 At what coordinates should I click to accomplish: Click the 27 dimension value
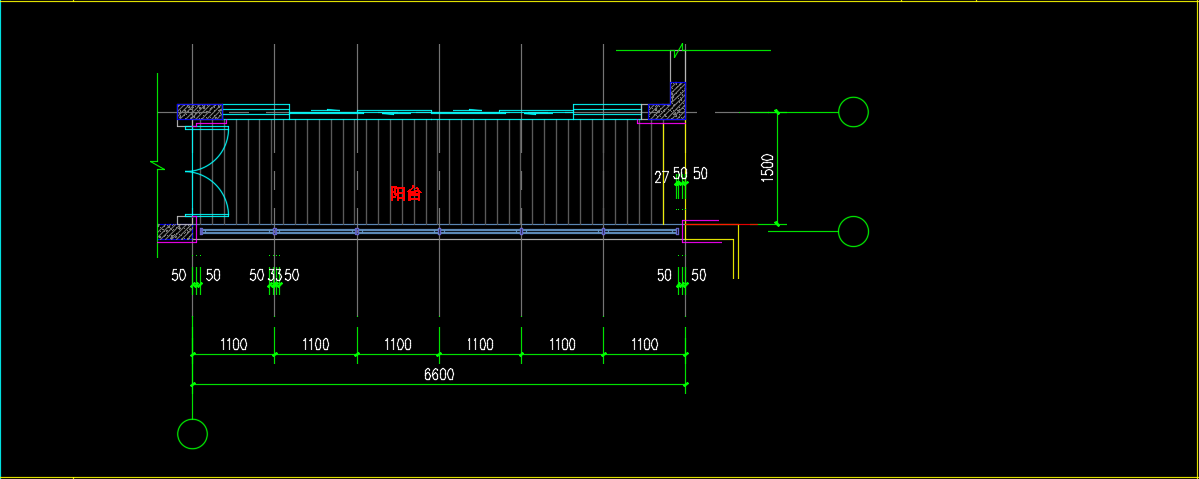[x=662, y=178]
